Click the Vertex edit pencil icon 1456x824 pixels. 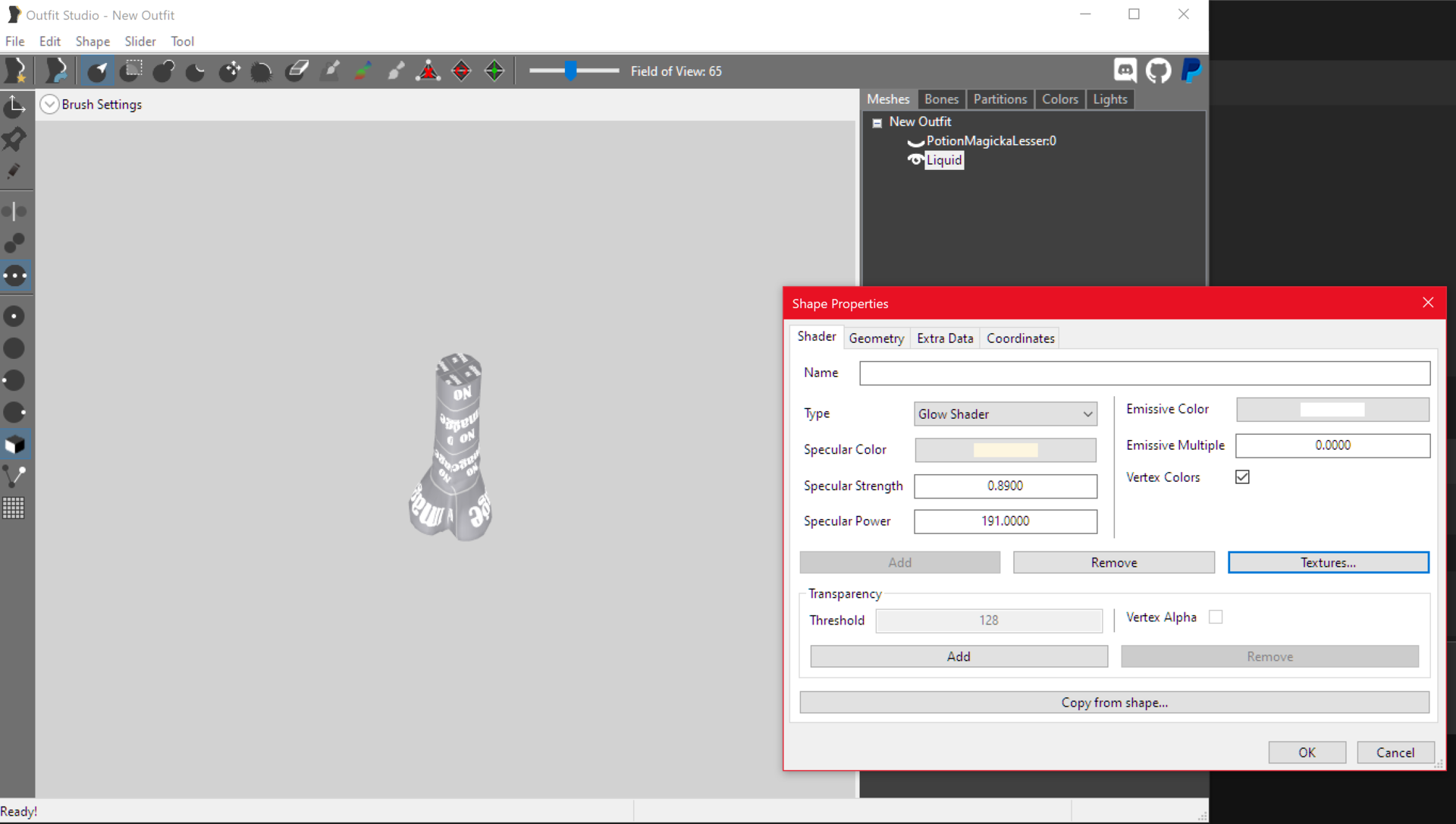point(14,171)
